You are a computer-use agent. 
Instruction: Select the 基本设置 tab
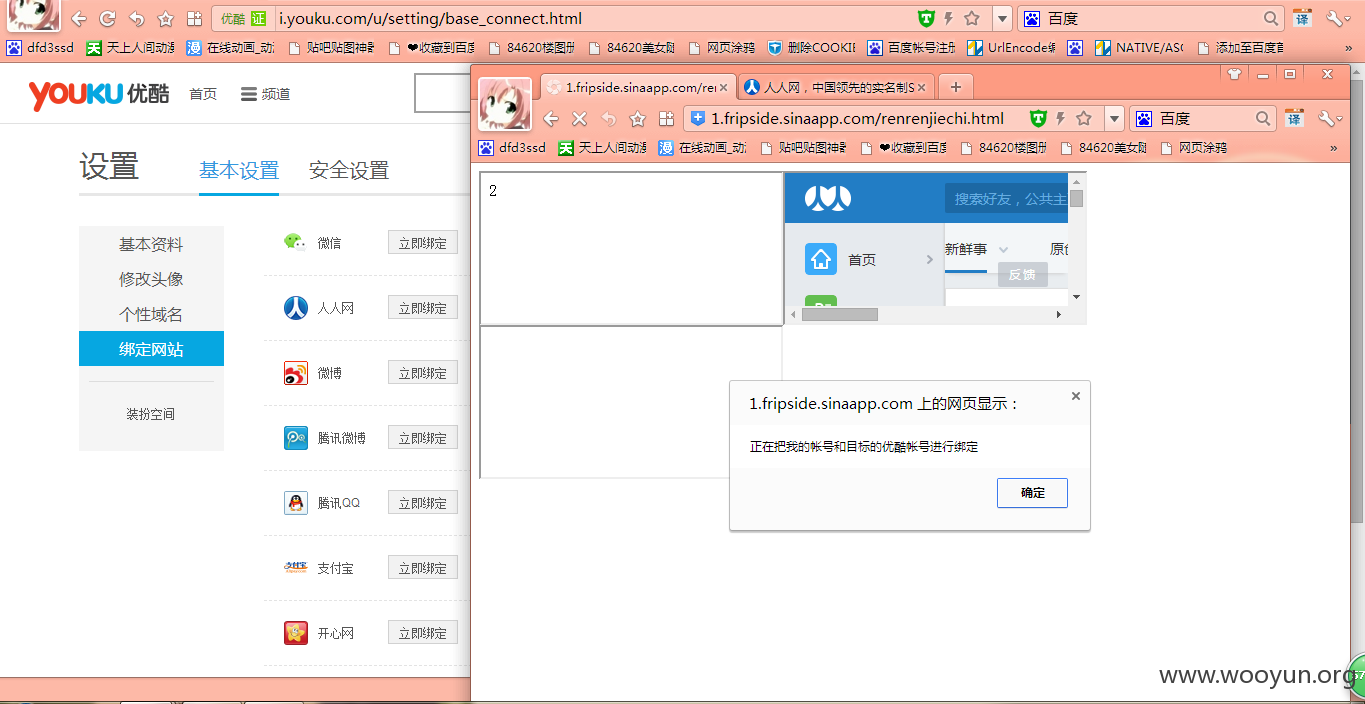tap(239, 170)
